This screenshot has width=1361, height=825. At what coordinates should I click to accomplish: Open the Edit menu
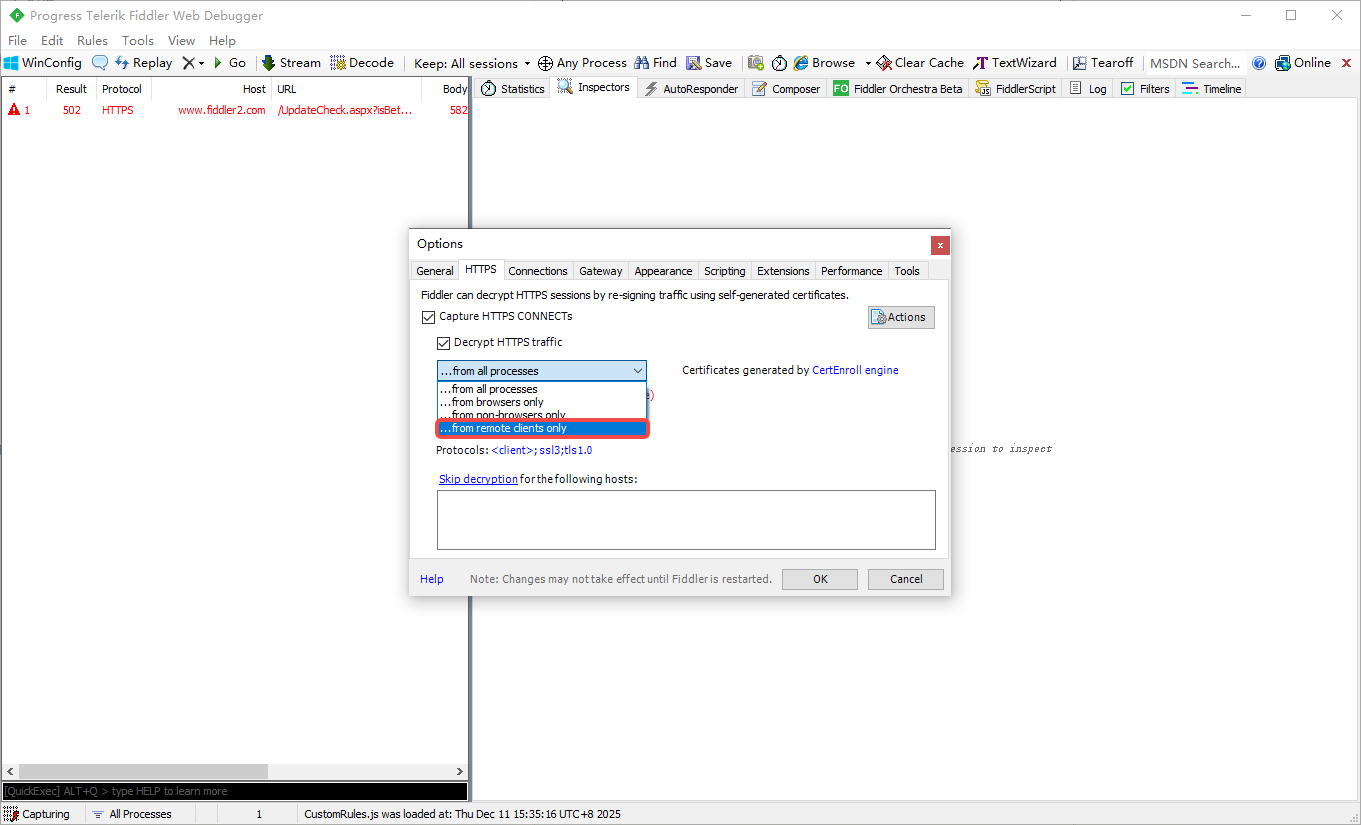tap(52, 41)
